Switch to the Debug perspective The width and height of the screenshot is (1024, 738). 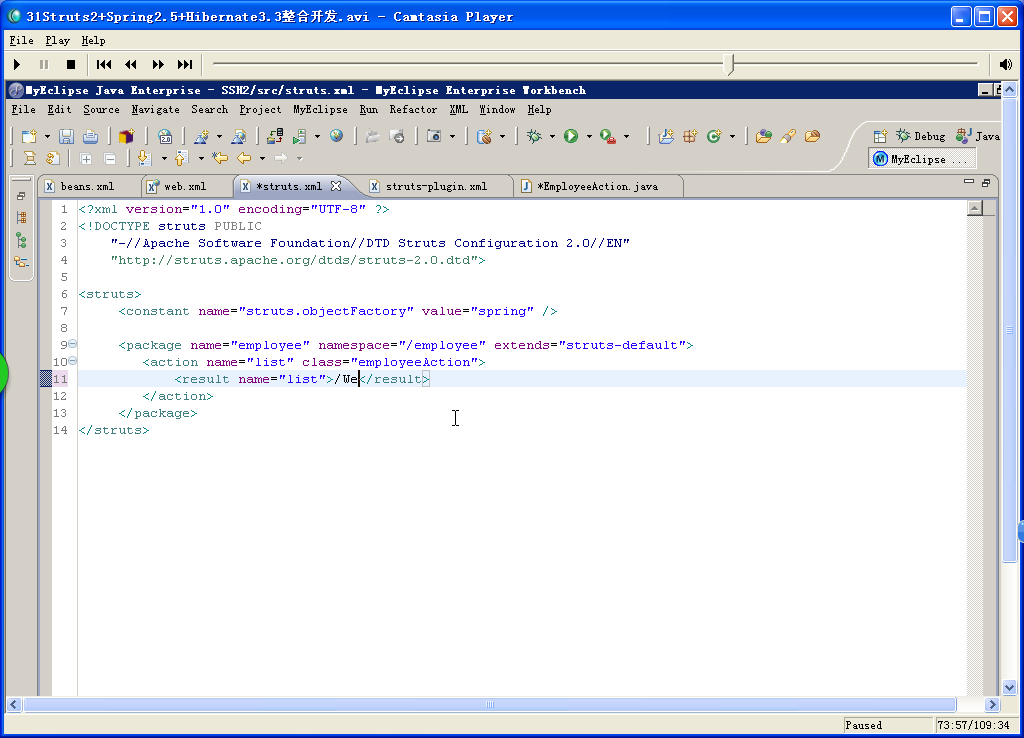pyautogui.click(x=921, y=136)
